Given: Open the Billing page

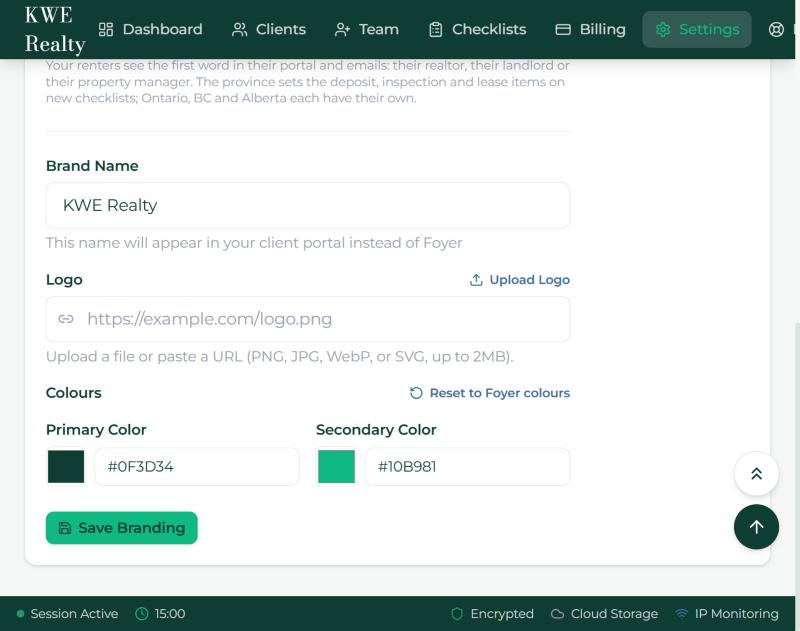Looking at the screenshot, I should (590, 30).
